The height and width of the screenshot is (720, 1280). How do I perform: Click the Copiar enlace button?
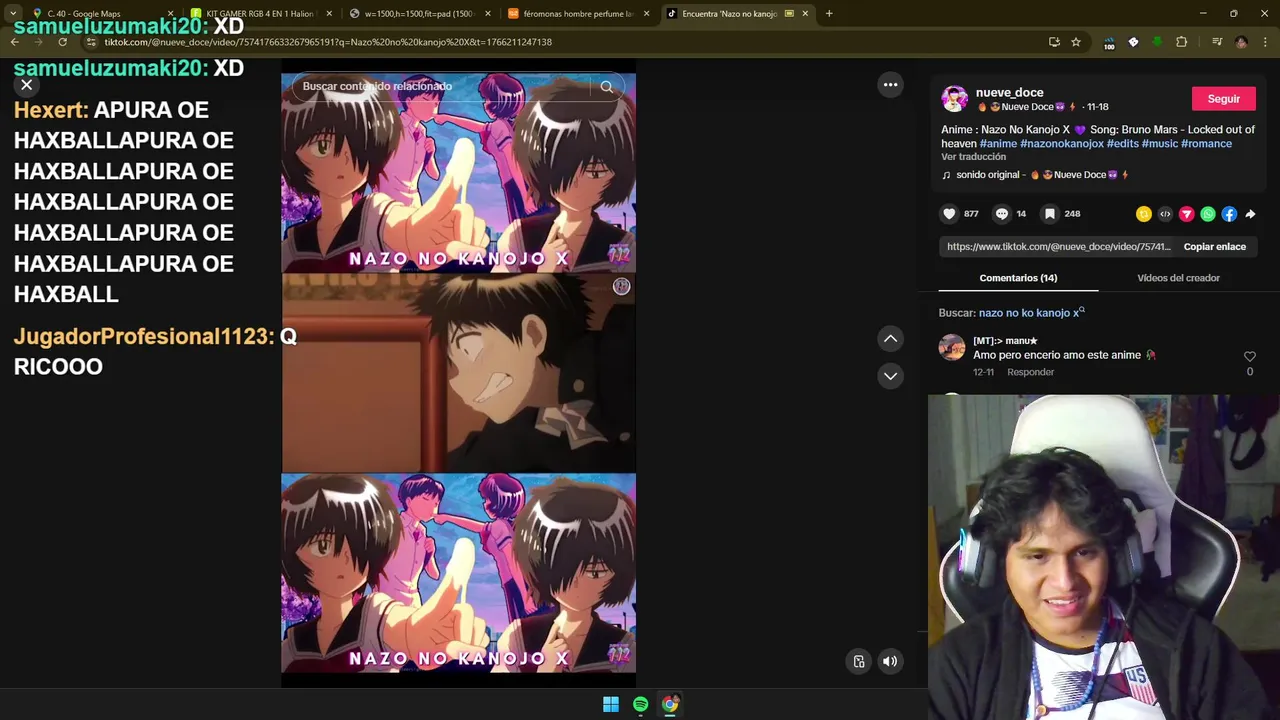[1214, 247]
